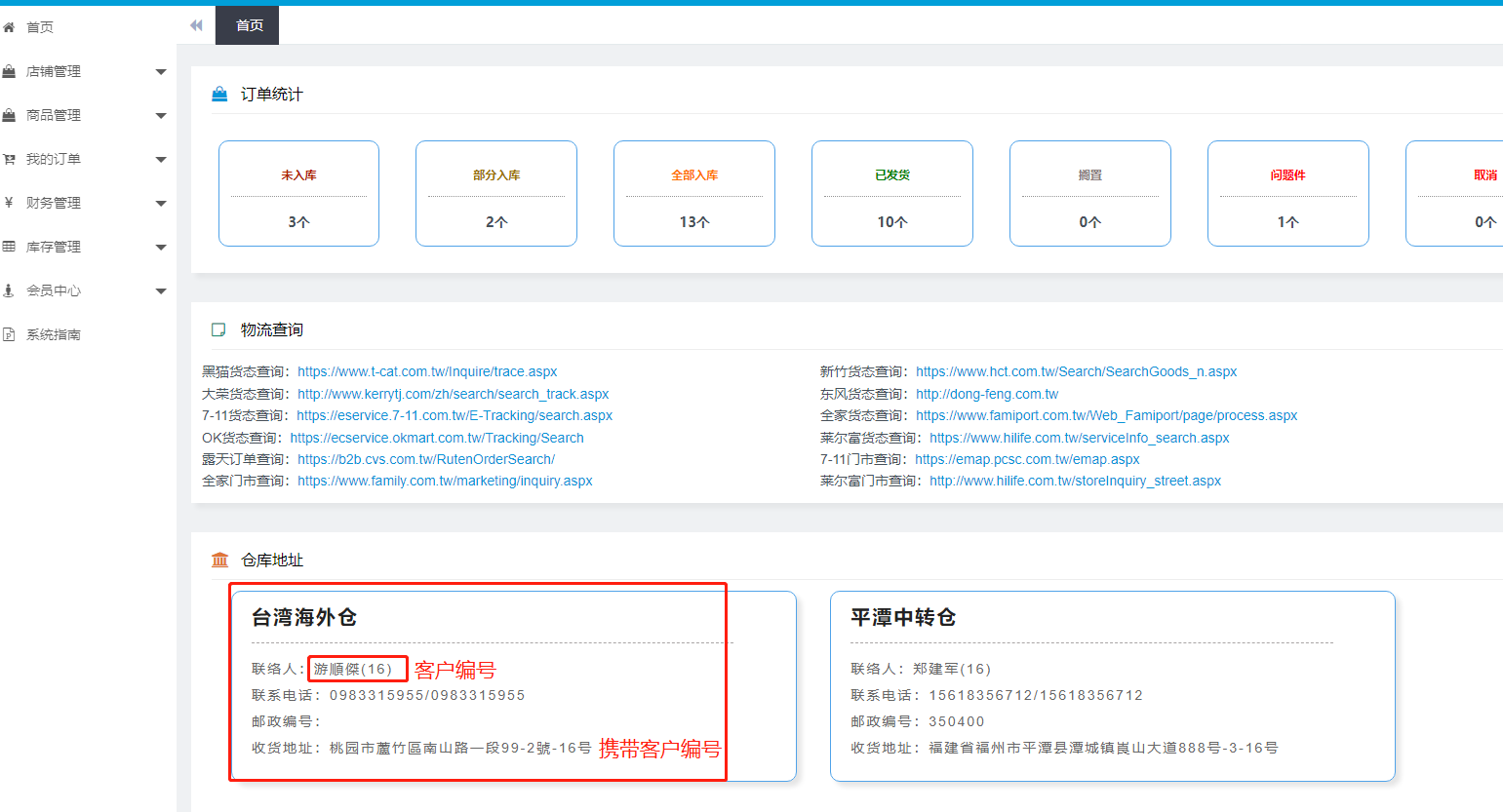Click the 商品管理 bag icon

9,115
